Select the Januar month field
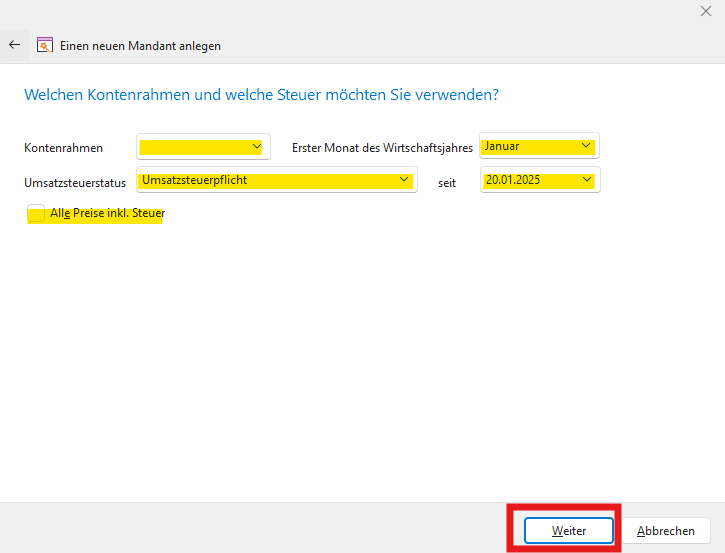Viewport: 725px width, 553px height. click(528, 146)
